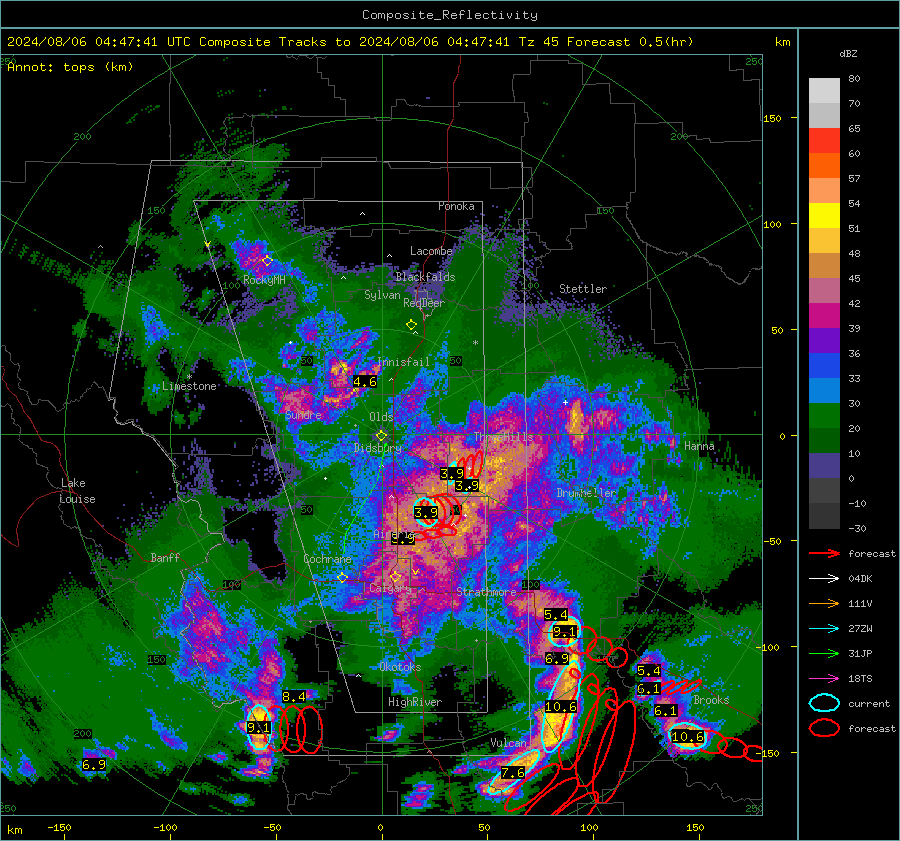Screen dimensions: 900x841
Task: Click the 'Tz 45 Forecast 0.5(hr)' header text
Action: (x=606, y=42)
